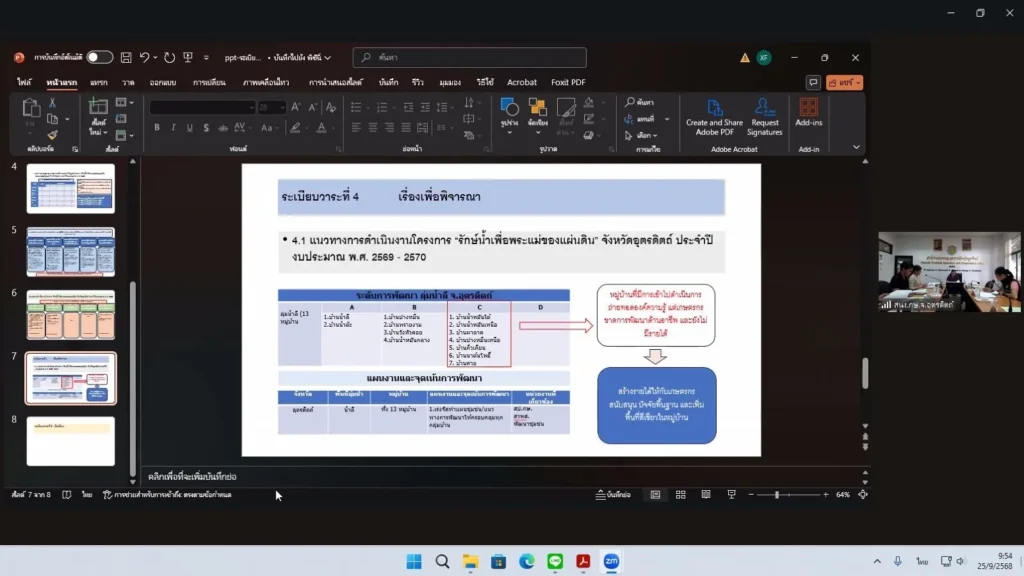Click the Save icon in title bar
This screenshot has height=576, width=1024.
126,58
